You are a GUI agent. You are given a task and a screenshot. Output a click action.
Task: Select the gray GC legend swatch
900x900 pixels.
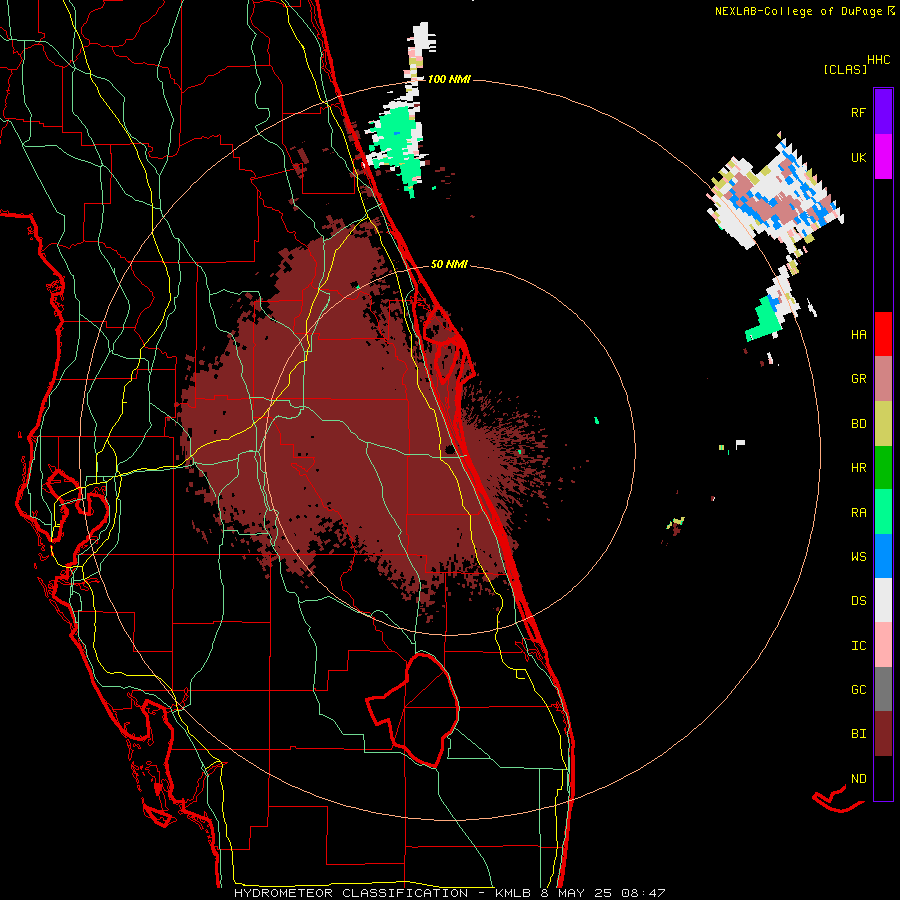tap(883, 689)
